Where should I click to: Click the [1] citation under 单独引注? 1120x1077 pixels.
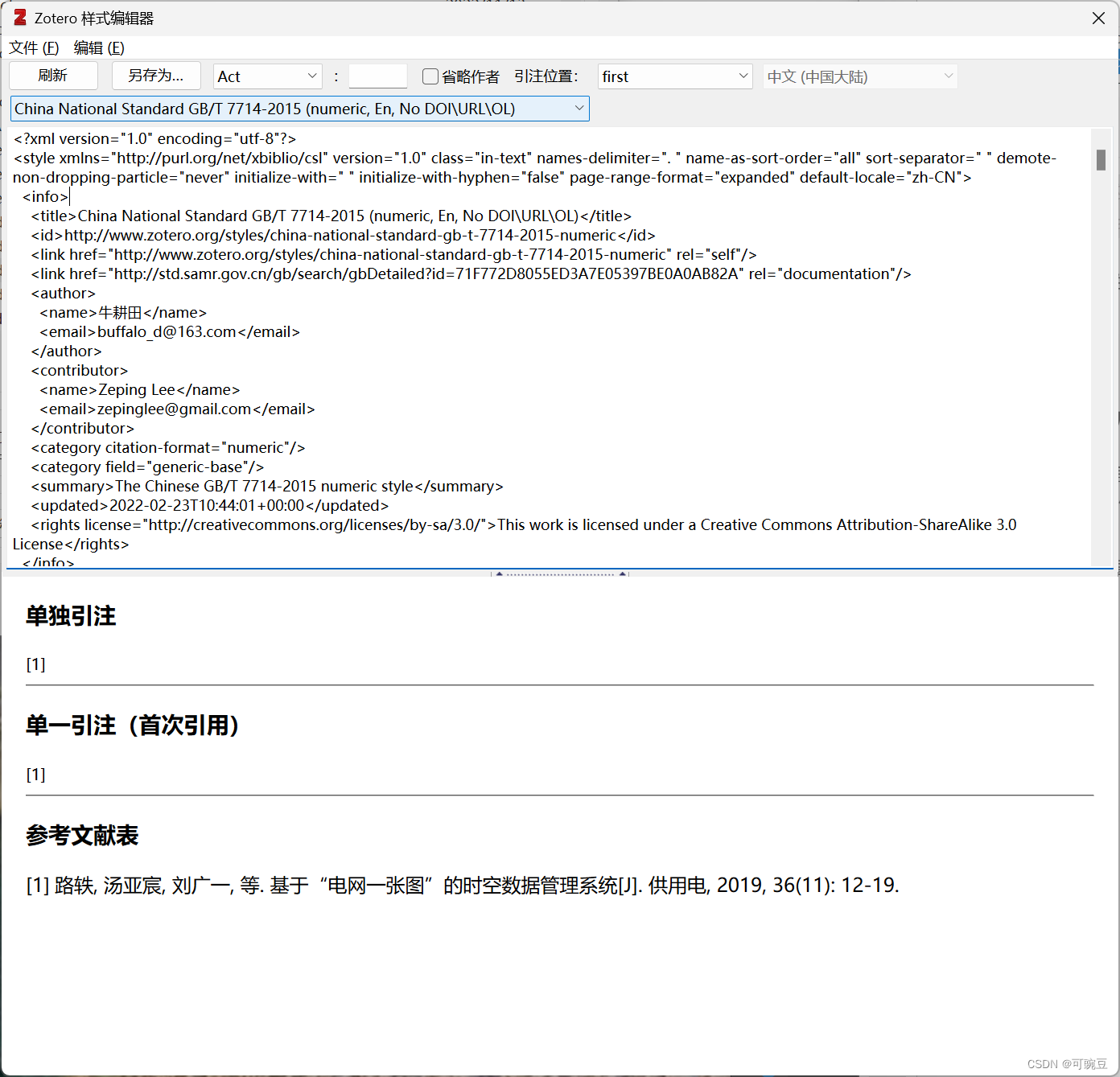pos(36,664)
